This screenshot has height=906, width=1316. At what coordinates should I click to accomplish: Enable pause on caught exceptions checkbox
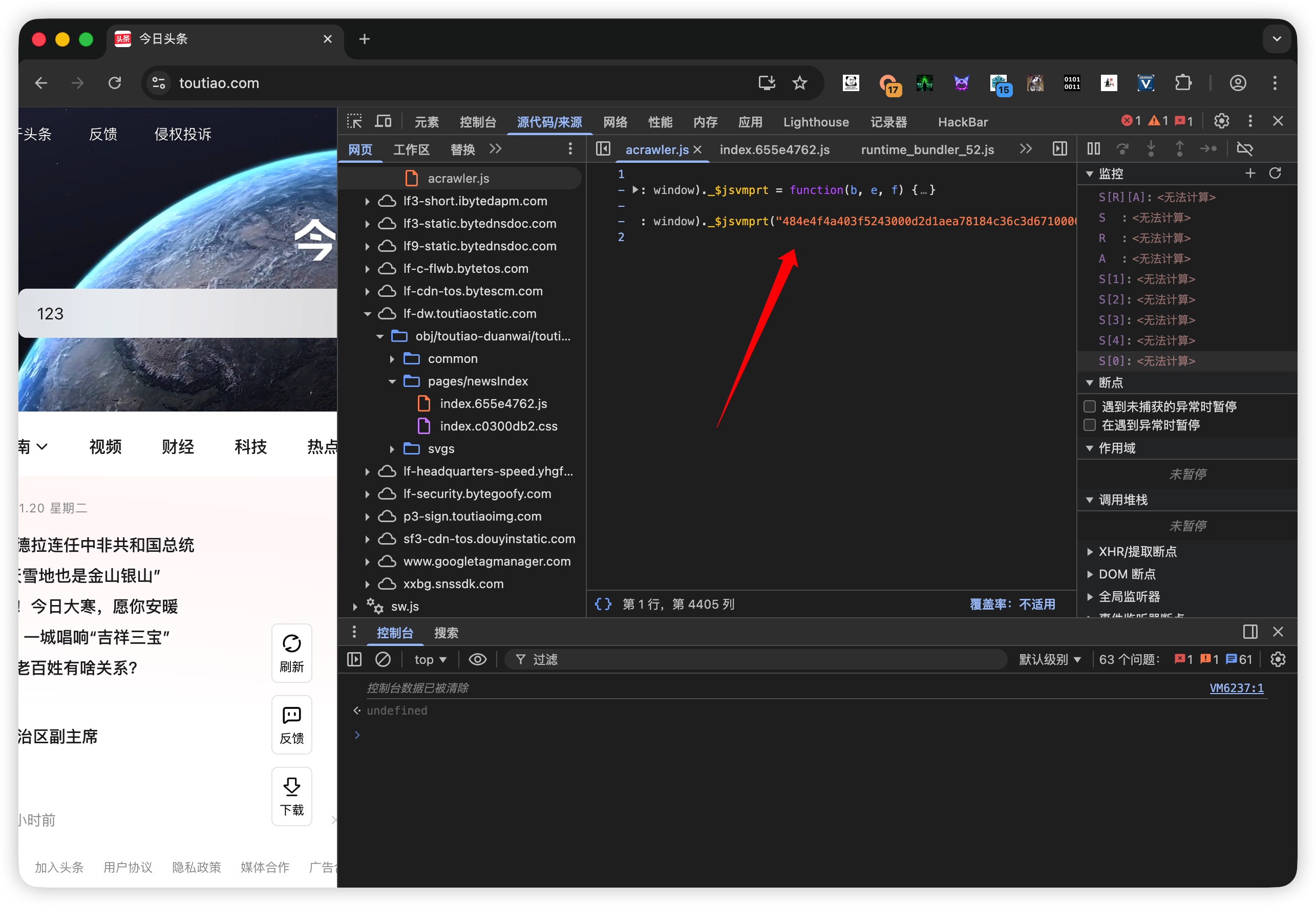pos(1090,425)
